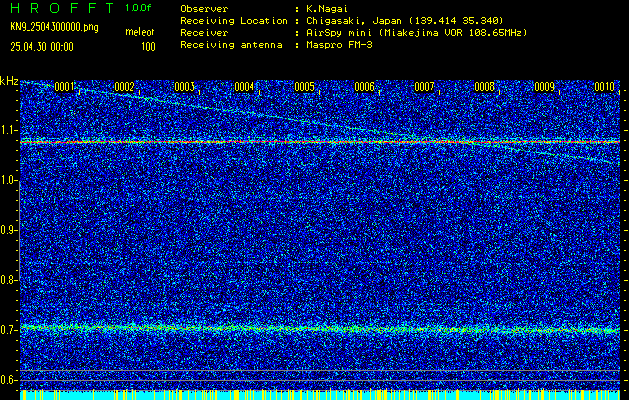Click the value 100 under the meteor label

[x=148, y=47]
